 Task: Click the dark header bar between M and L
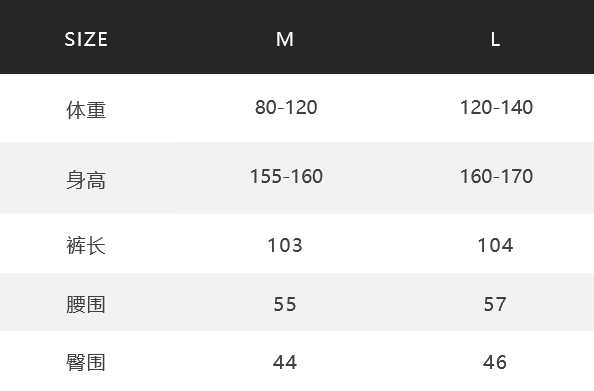[390, 37]
